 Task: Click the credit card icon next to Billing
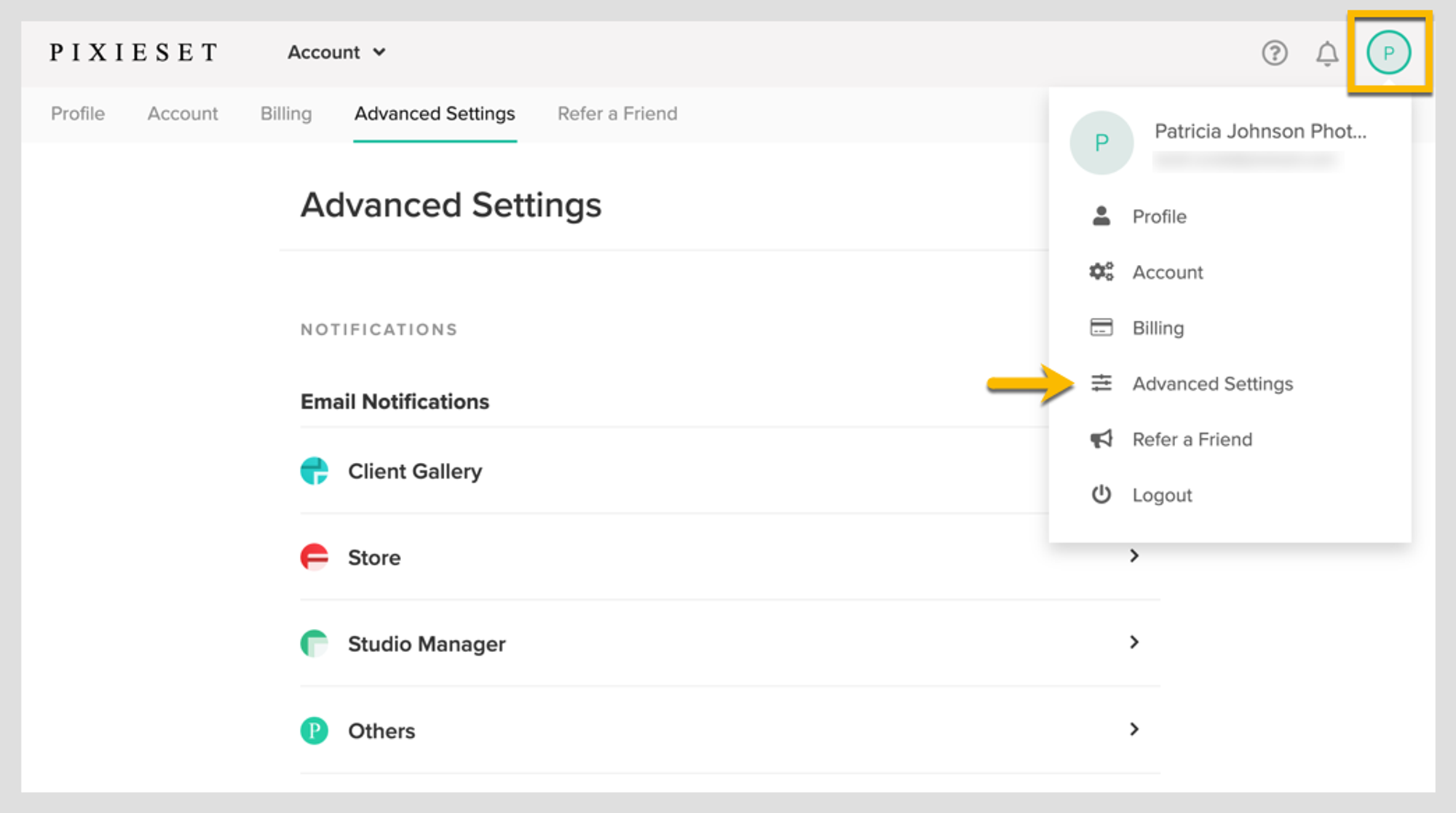coord(1101,328)
